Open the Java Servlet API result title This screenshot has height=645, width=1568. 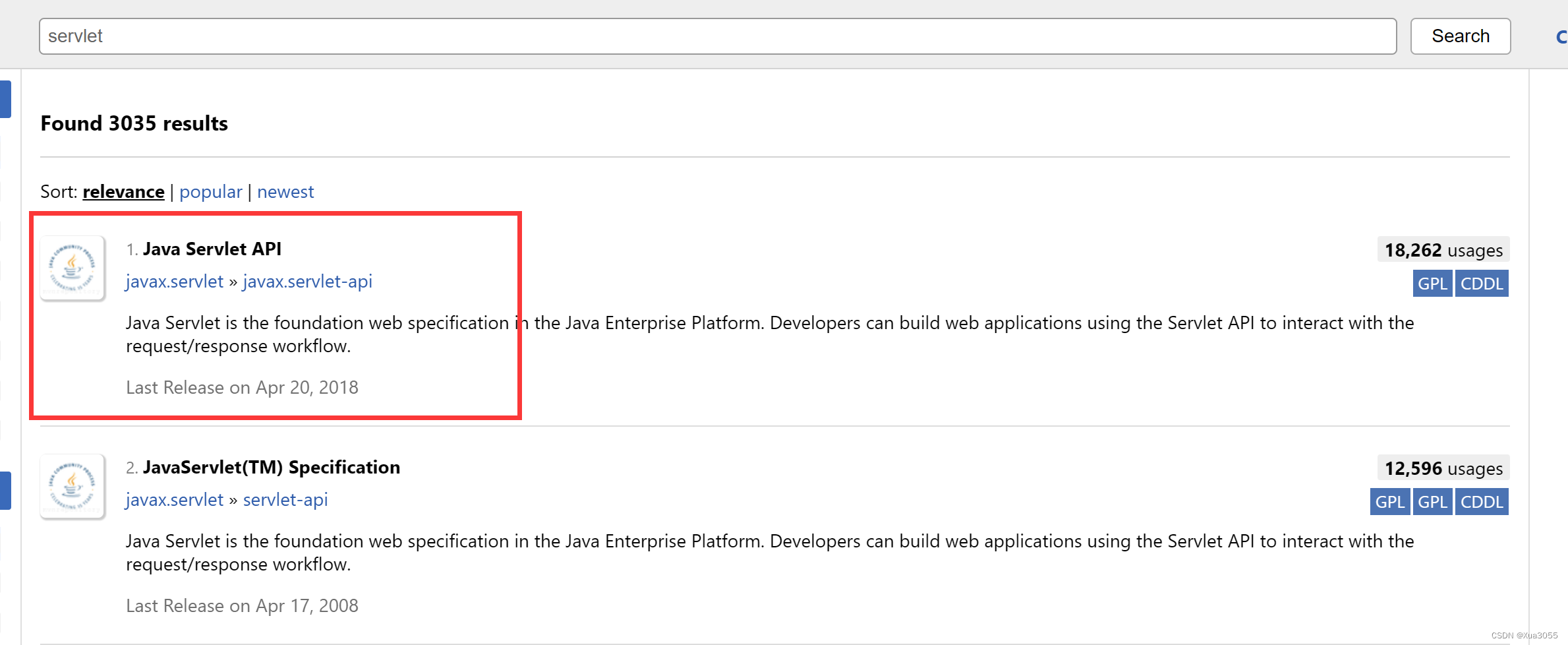(212, 249)
